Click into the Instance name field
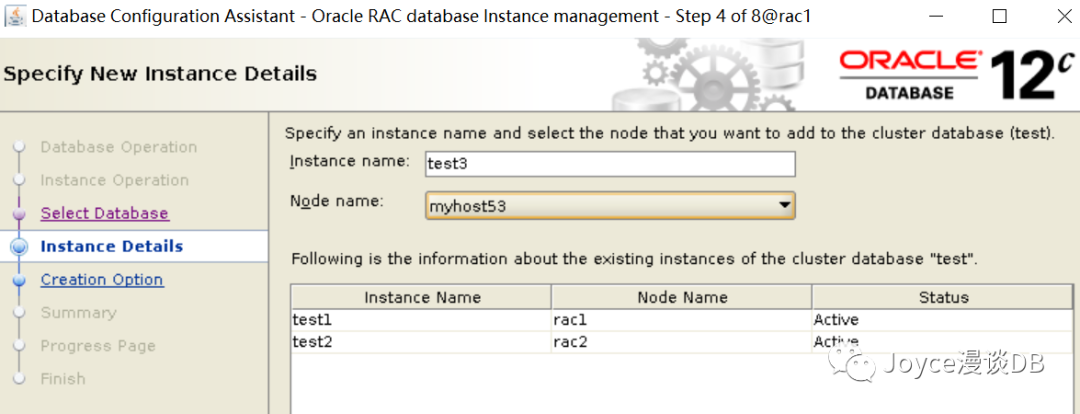The image size is (1080, 414). tap(610, 163)
